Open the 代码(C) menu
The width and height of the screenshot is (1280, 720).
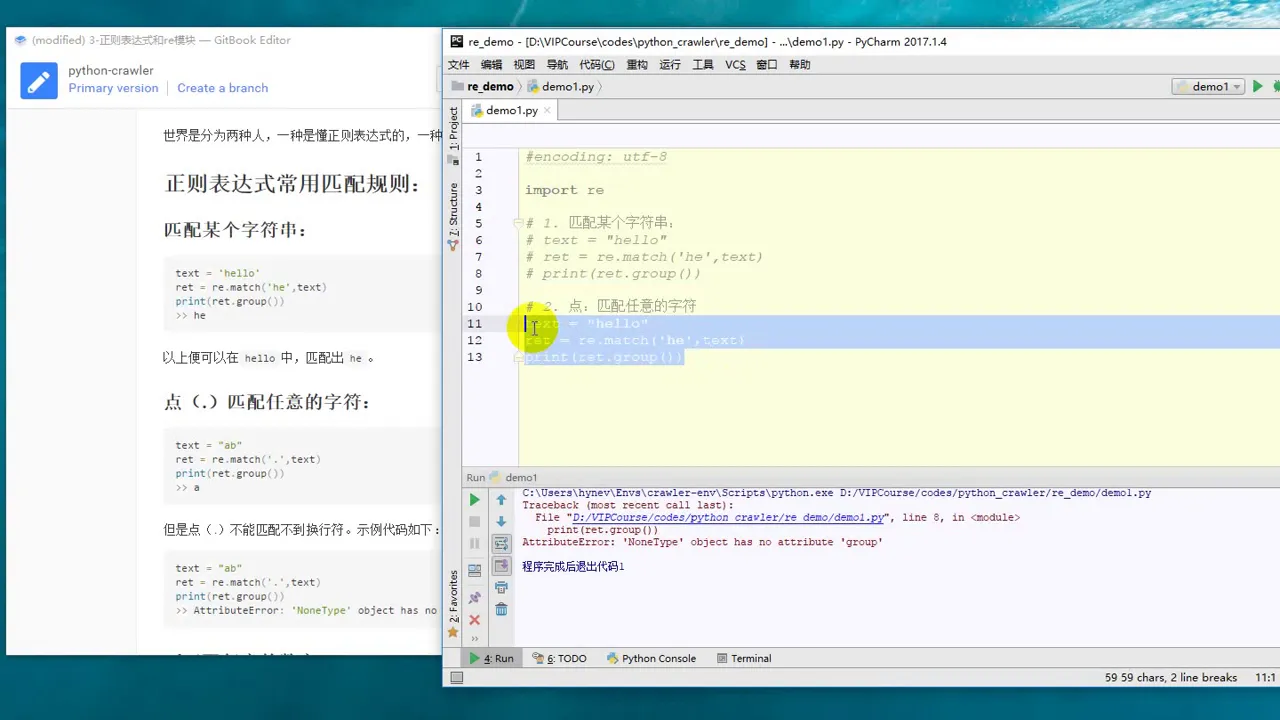(597, 65)
